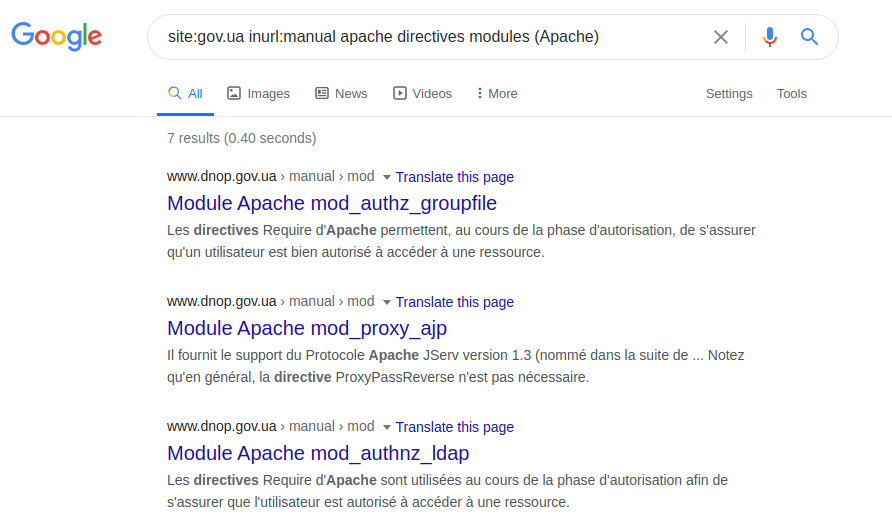Switch to the News tab

[x=341, y=93]
